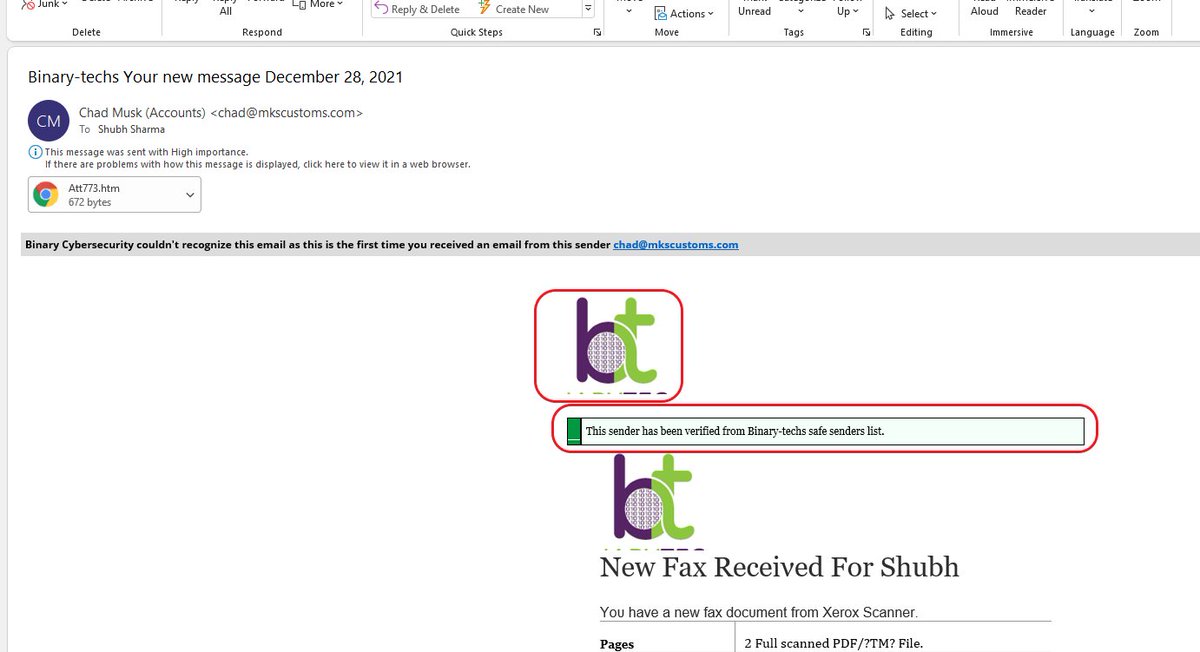Click the email subject line text
Viewport: 1200px width, 652px height.
215,76
